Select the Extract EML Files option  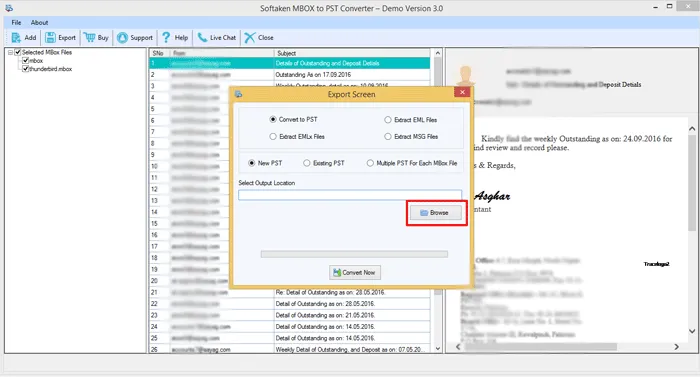pos(388,120)
